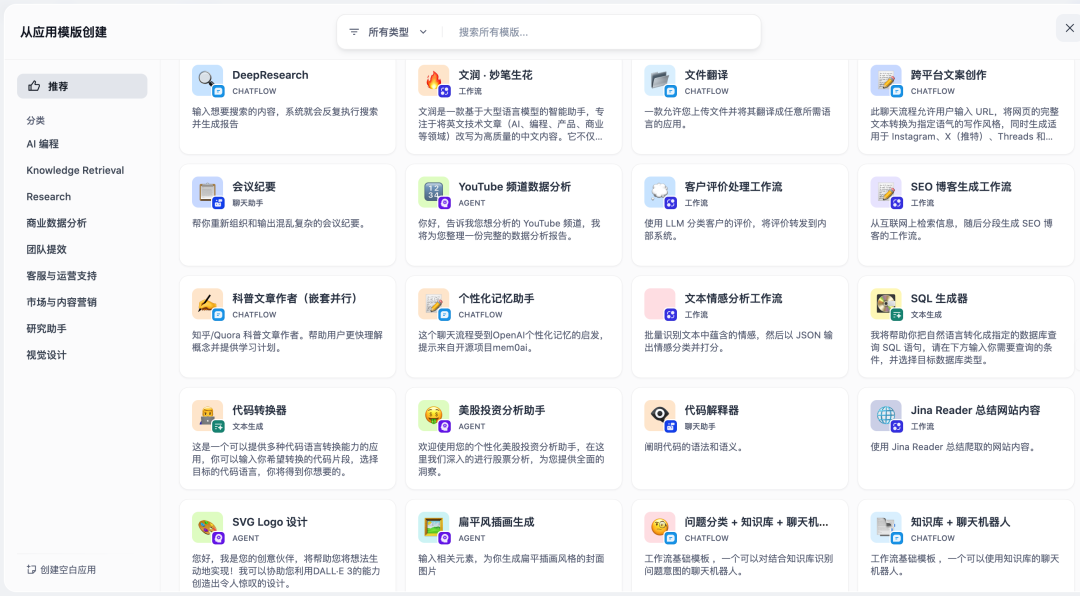Click the 文润·妙笔生花 flame icon
The height and width of the screenshot is (596, 1080).
pyautogui.click(x=433, y=81)
